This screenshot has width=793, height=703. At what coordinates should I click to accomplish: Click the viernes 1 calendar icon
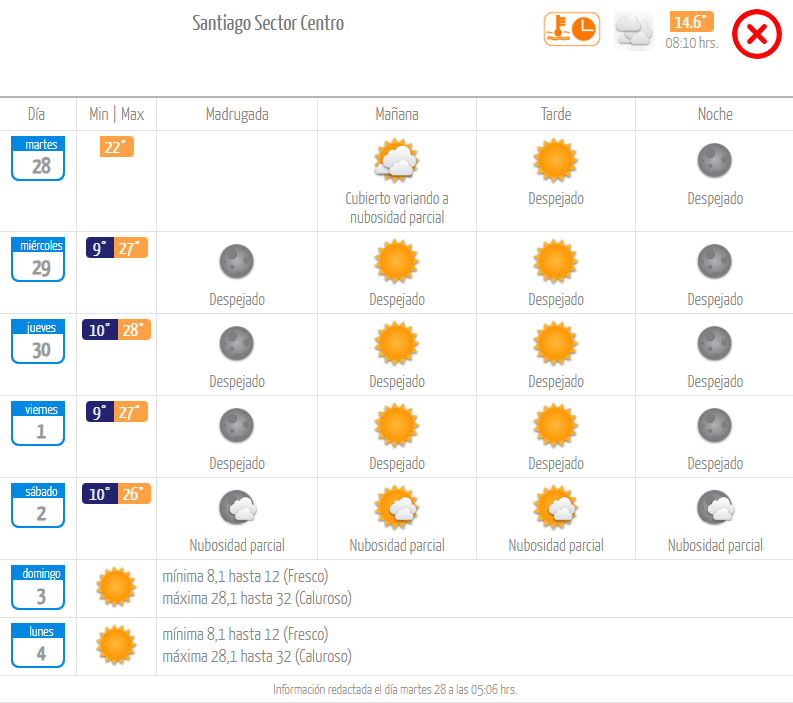[x=38, y=423]
